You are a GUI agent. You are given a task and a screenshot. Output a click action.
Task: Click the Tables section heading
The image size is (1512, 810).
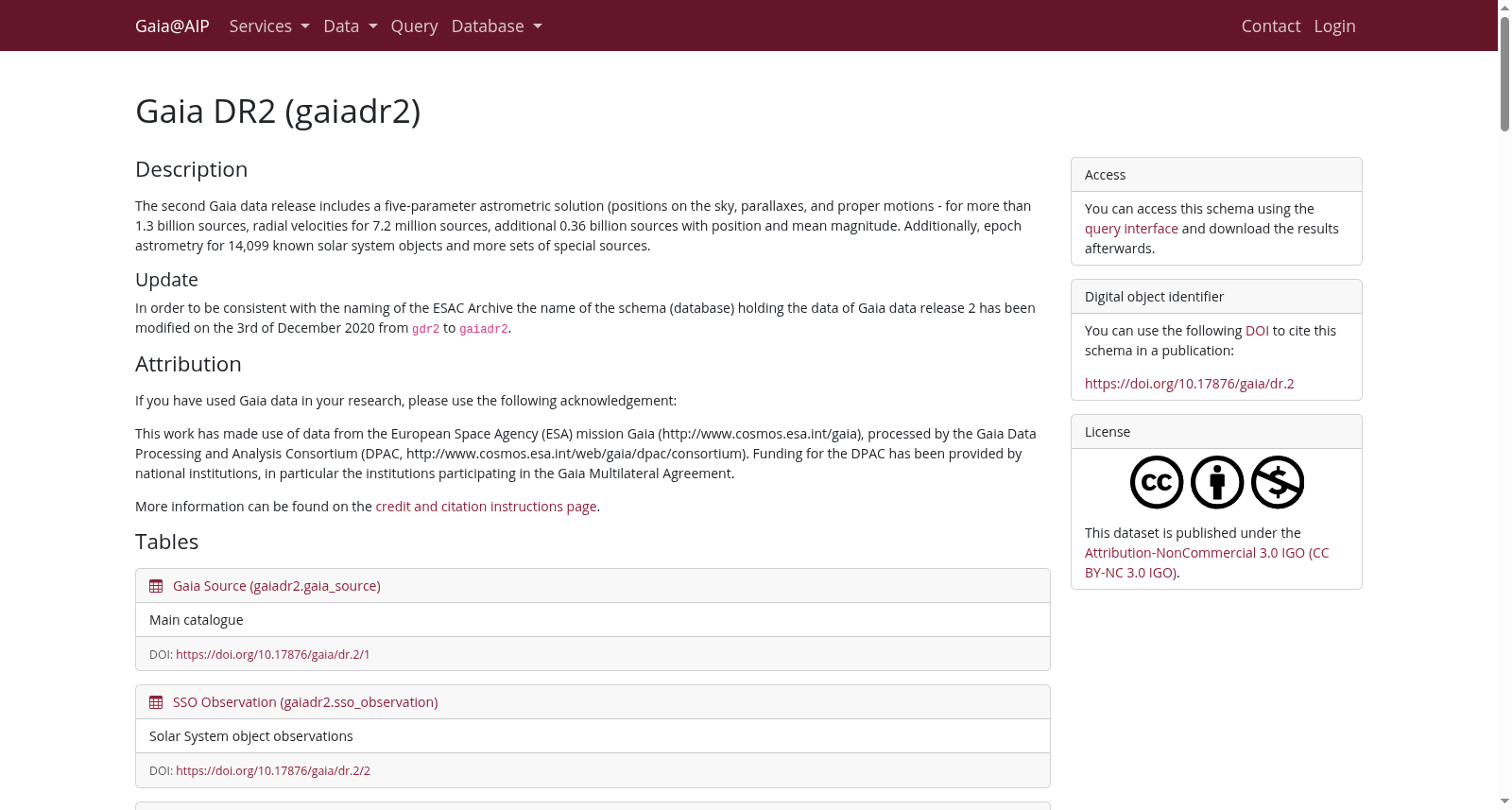tap(167, 542)
